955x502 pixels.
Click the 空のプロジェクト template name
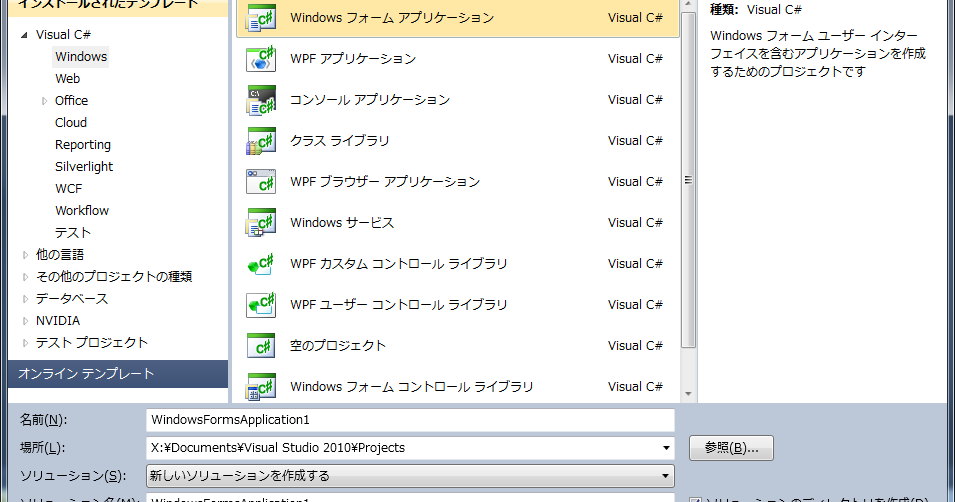click(338, 345)
